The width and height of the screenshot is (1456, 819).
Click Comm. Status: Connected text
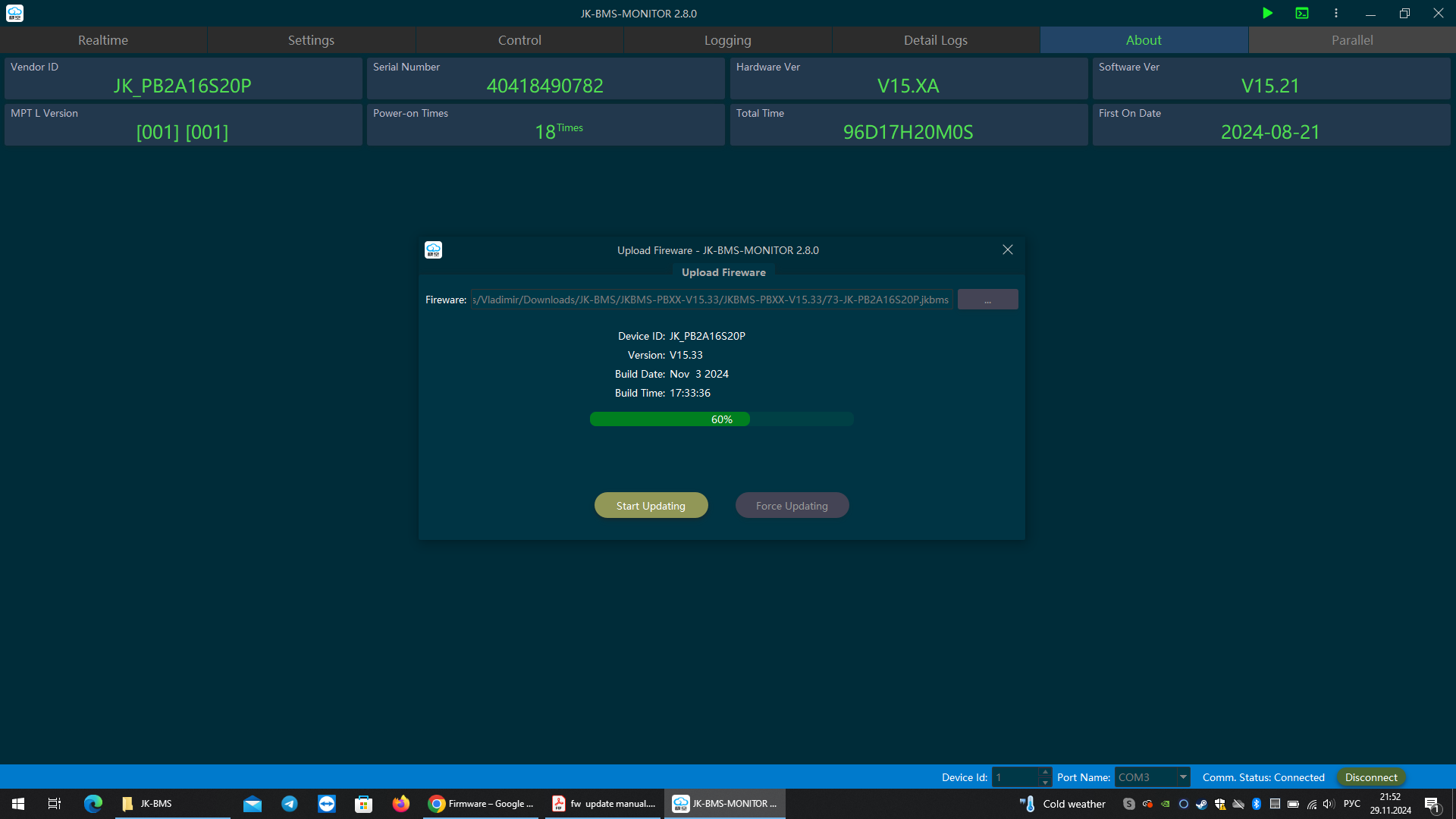1263,777
